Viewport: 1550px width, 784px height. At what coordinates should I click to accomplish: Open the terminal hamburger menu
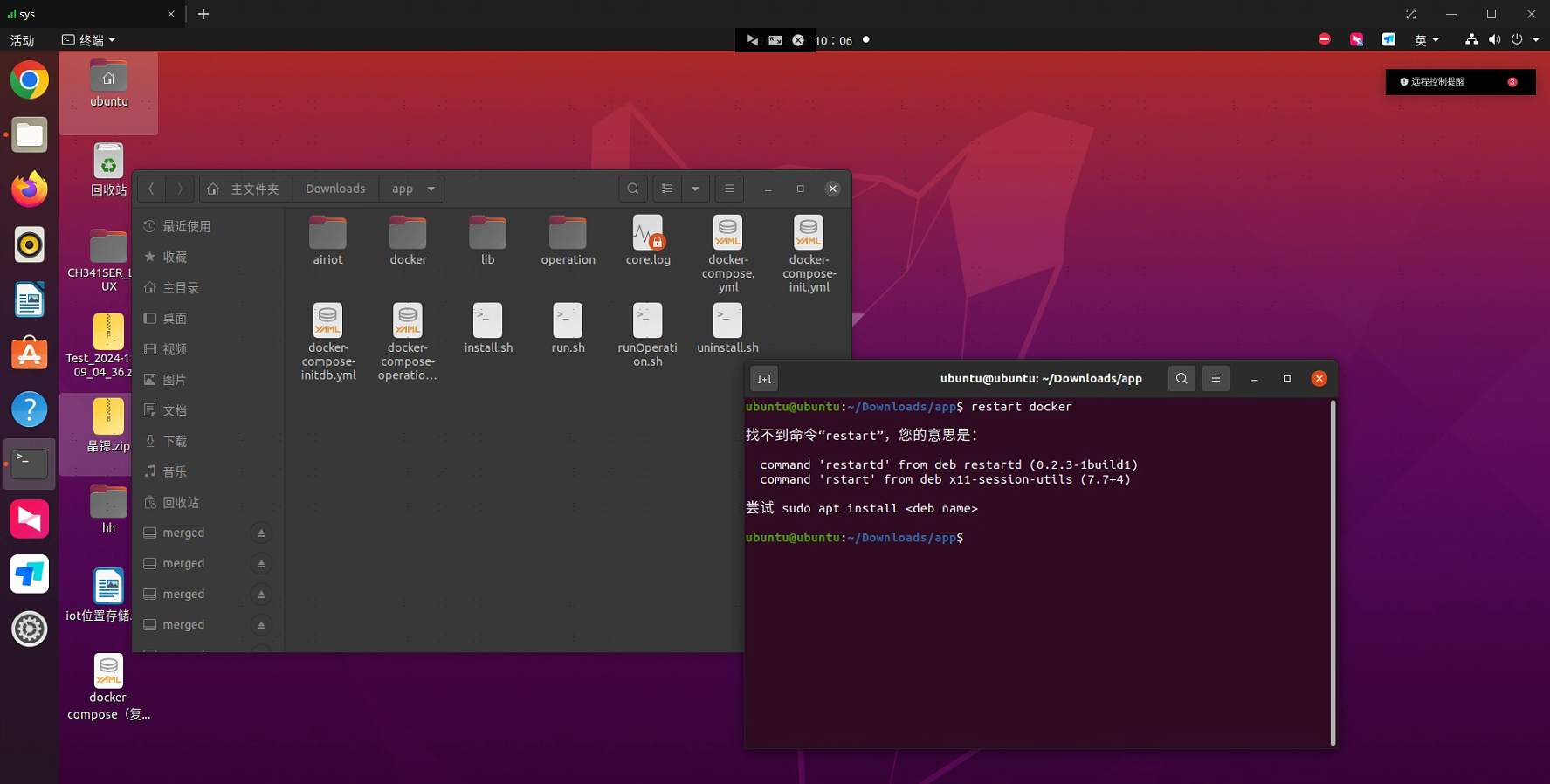click(1216, 379)
